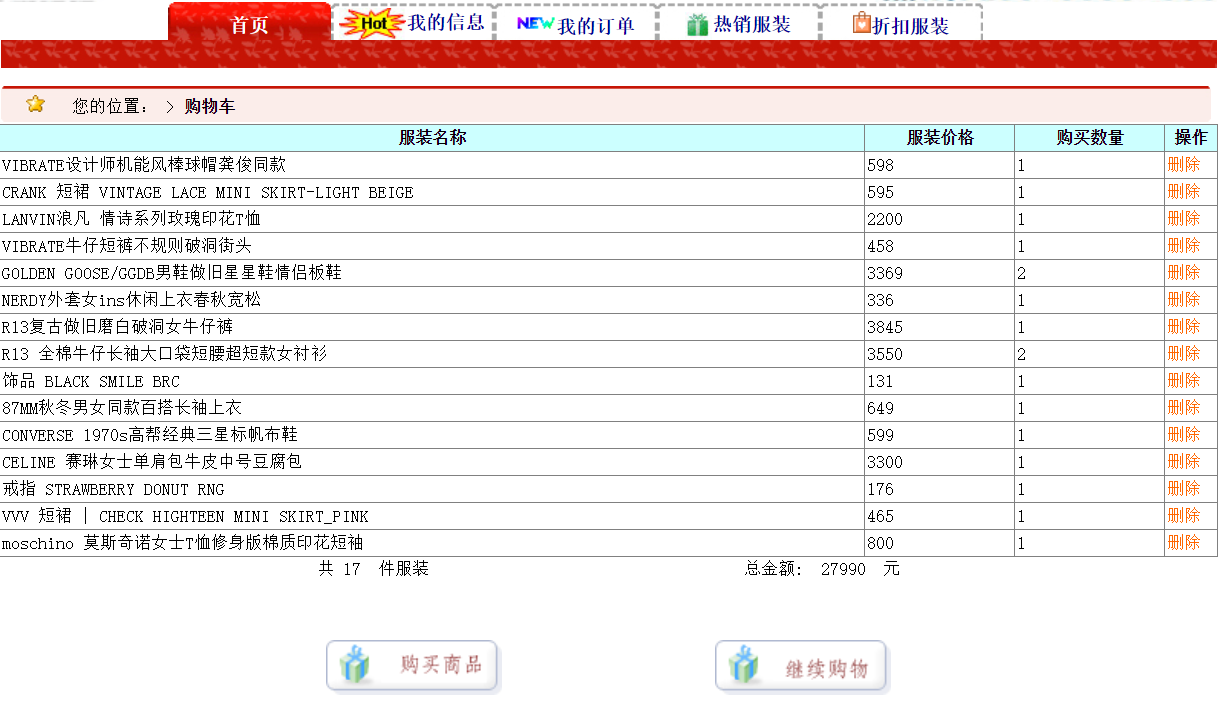Image resolution: width=1224 pixels, height=707 pixels.
Task: Click the 购物车 breadcrumb text
Action: pos(210,106)
